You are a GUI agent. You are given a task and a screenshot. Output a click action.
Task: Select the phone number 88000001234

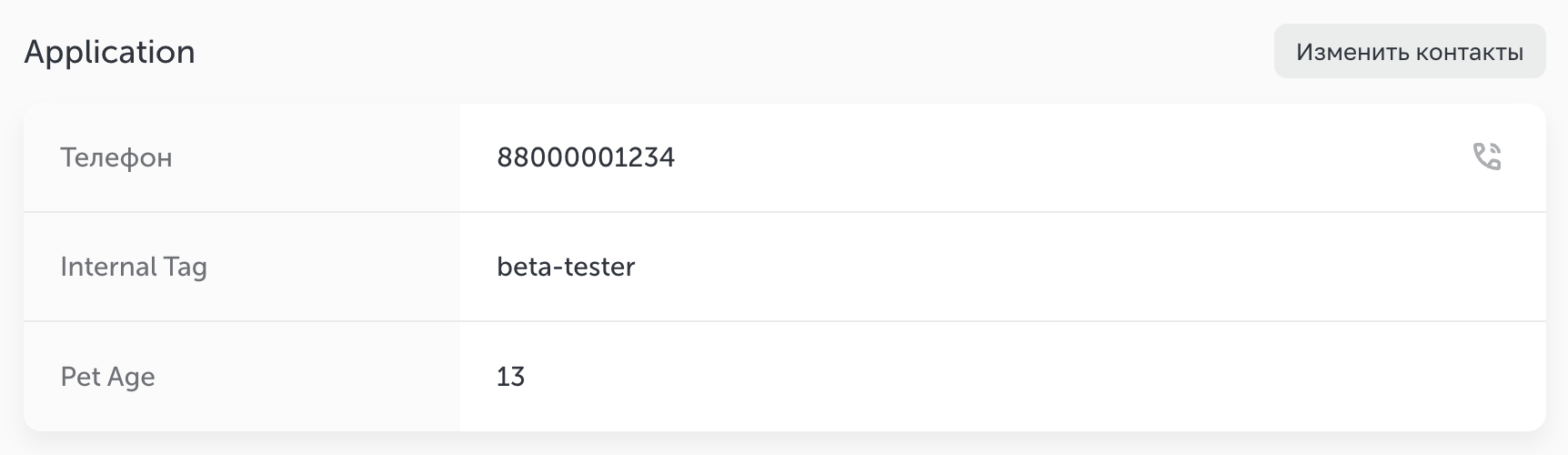(586, 157)
